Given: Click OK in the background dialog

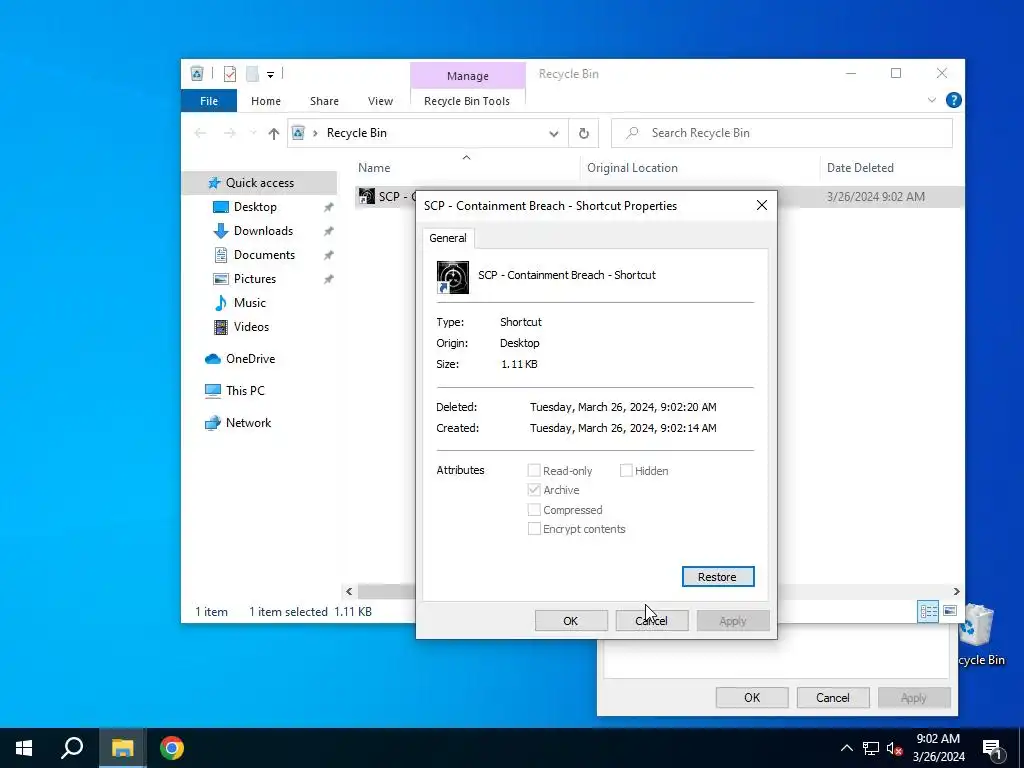Looking at the screenshot, I should point(752,697).
